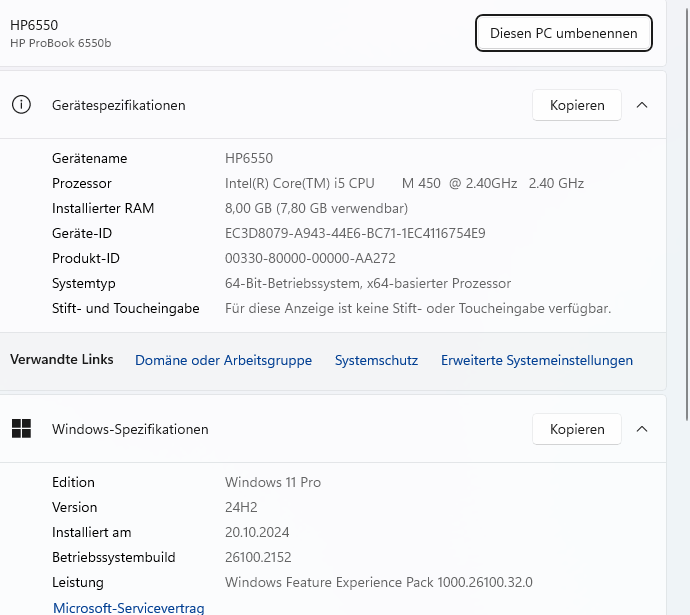Image resolution: width=690 pixels, height=615 pixels.
Task: Collapse the Windows-Spezifikationen section with its chevron
Action: 642,429
